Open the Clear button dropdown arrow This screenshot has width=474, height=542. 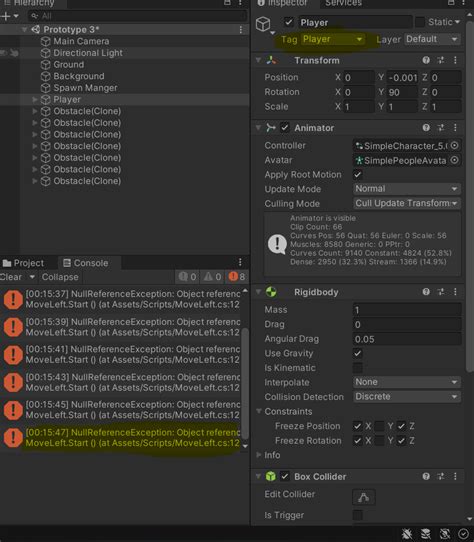pos(32,277)
